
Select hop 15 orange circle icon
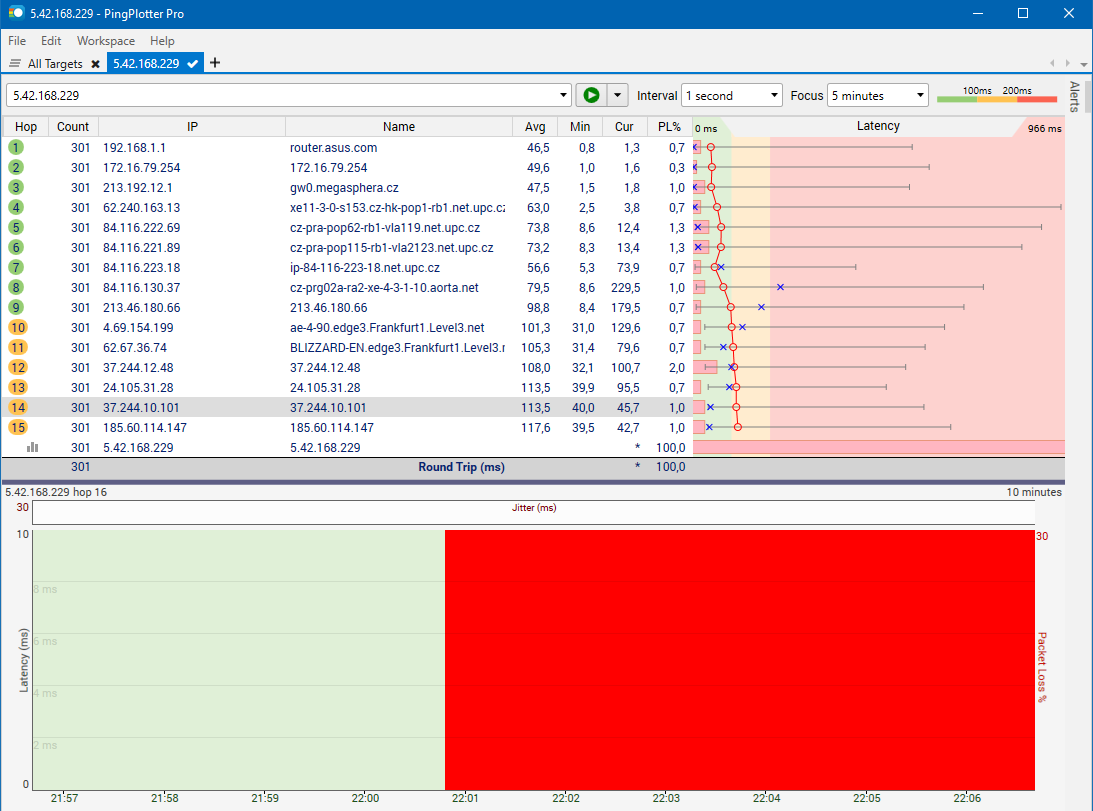tap(17, 427)
